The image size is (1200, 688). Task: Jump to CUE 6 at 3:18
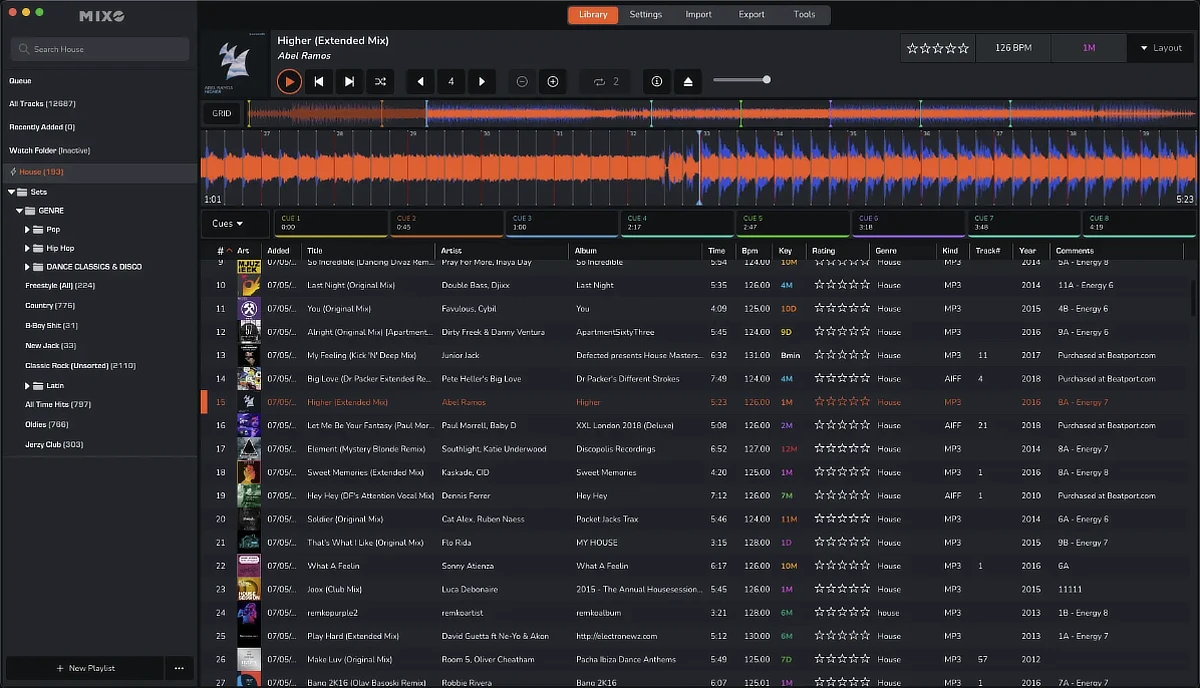pos(908,223)
